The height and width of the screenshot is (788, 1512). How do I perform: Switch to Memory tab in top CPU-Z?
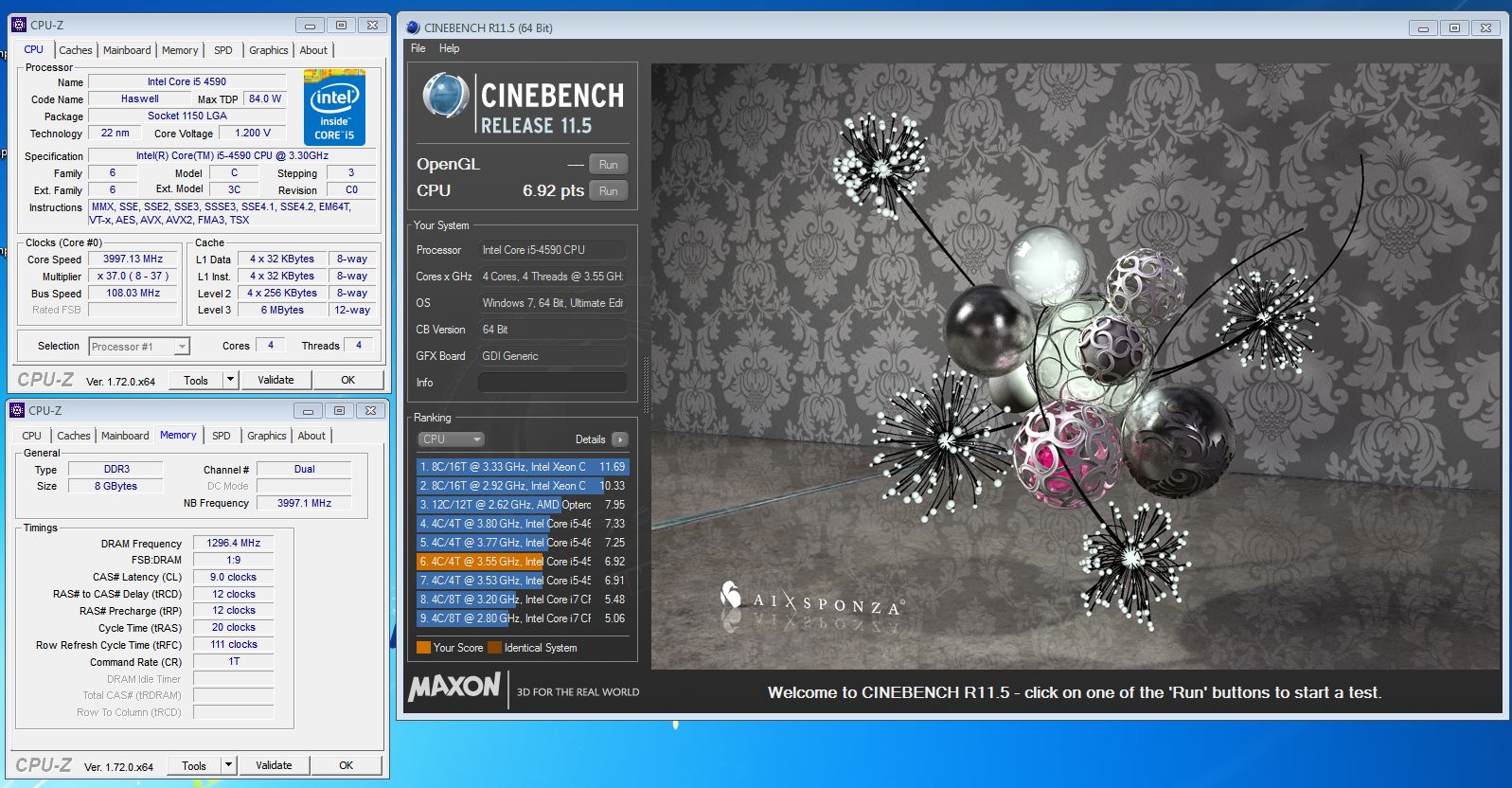click(x=180, y=50)
